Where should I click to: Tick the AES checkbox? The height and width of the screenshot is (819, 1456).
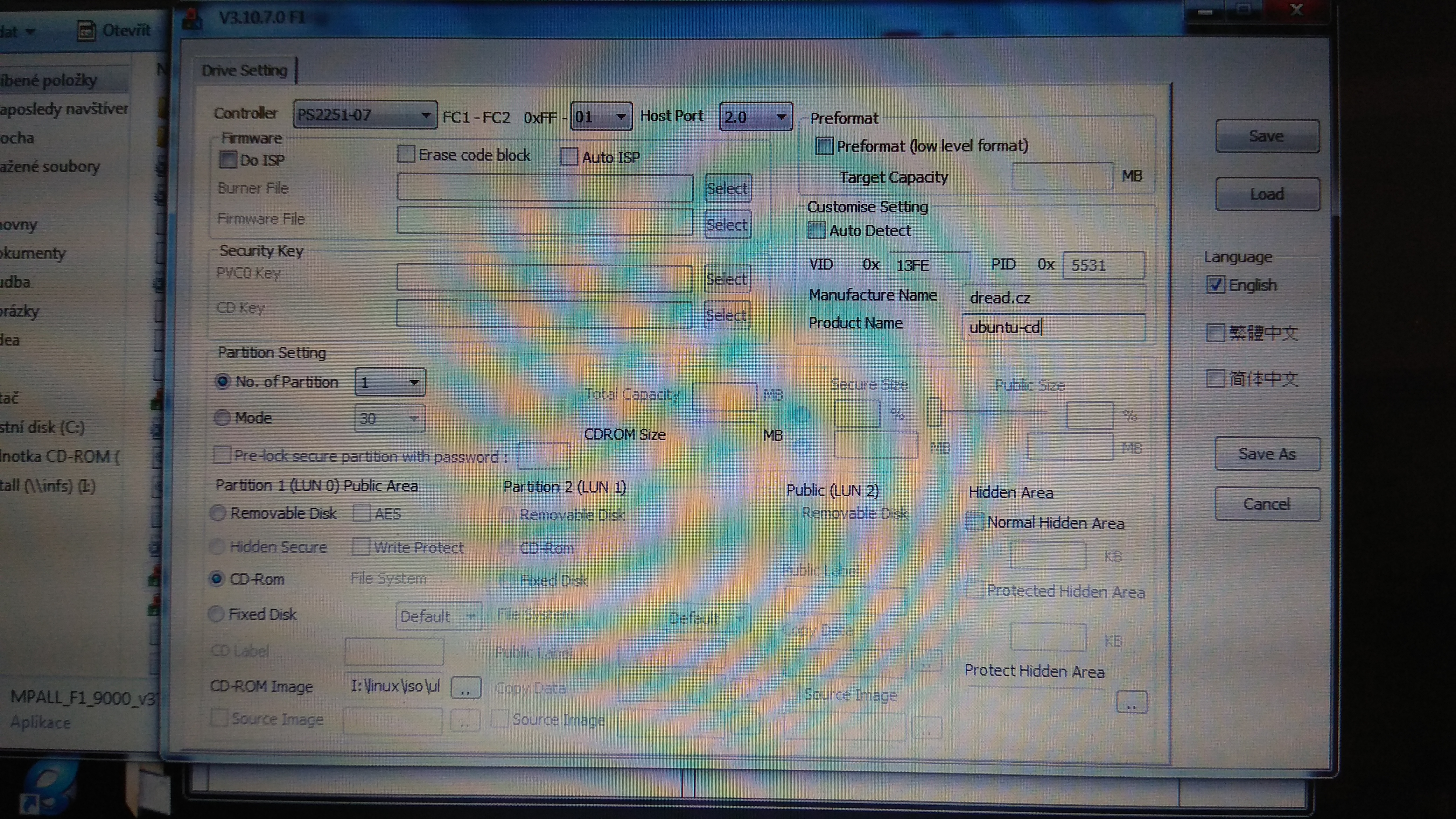click(362, 513)
